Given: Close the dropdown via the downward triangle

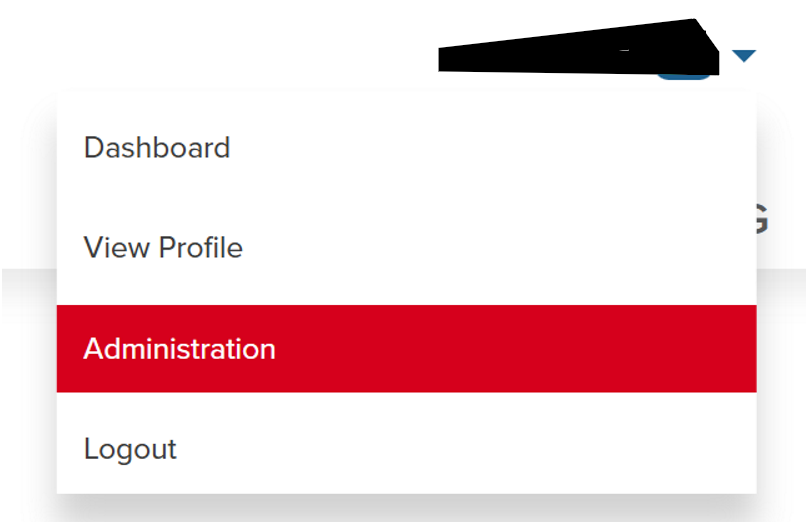Looking at the screenshot, I should pyautogui.click(x=744, y=56).
